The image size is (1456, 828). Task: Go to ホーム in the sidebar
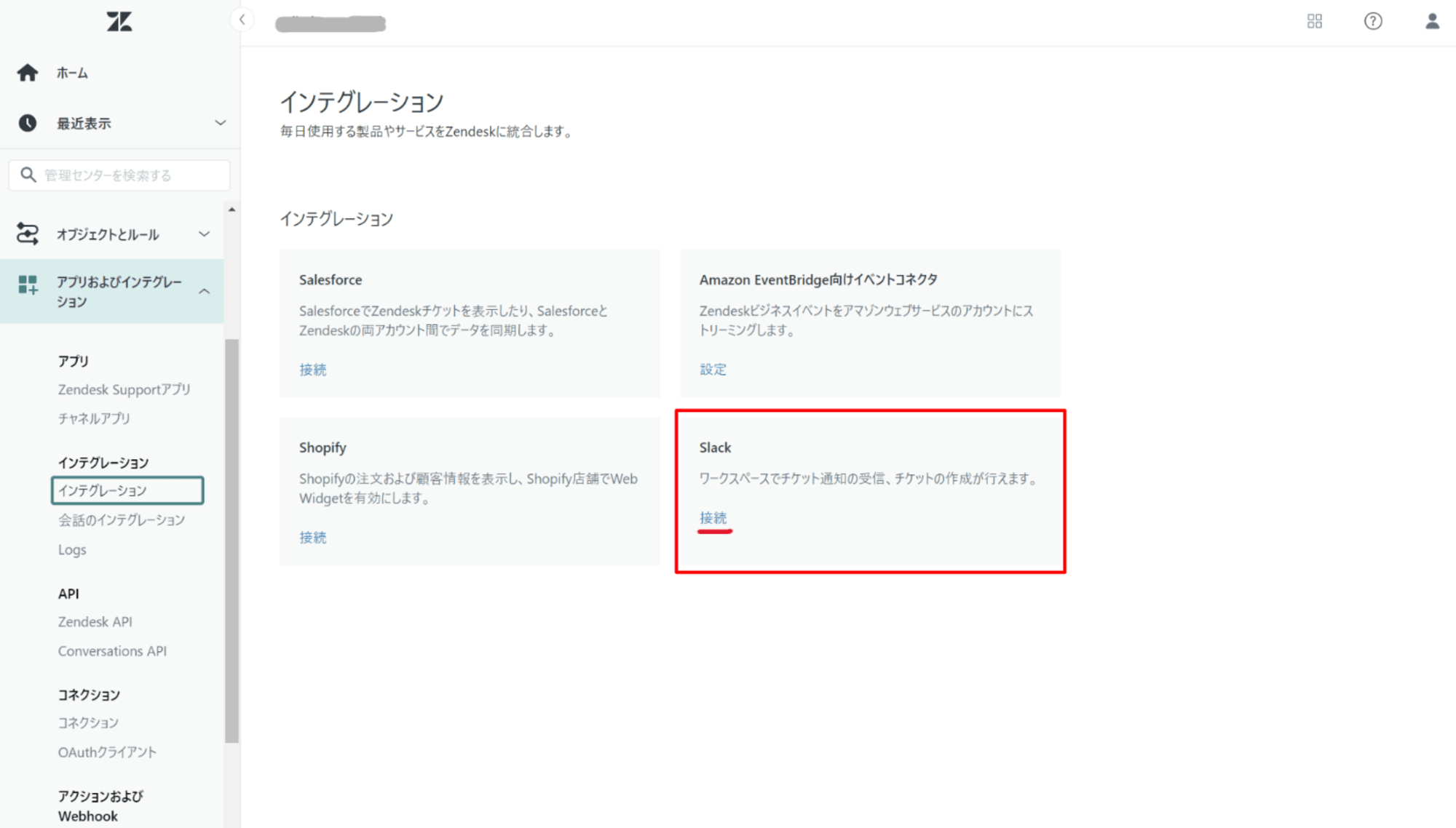tap(73, 73)
